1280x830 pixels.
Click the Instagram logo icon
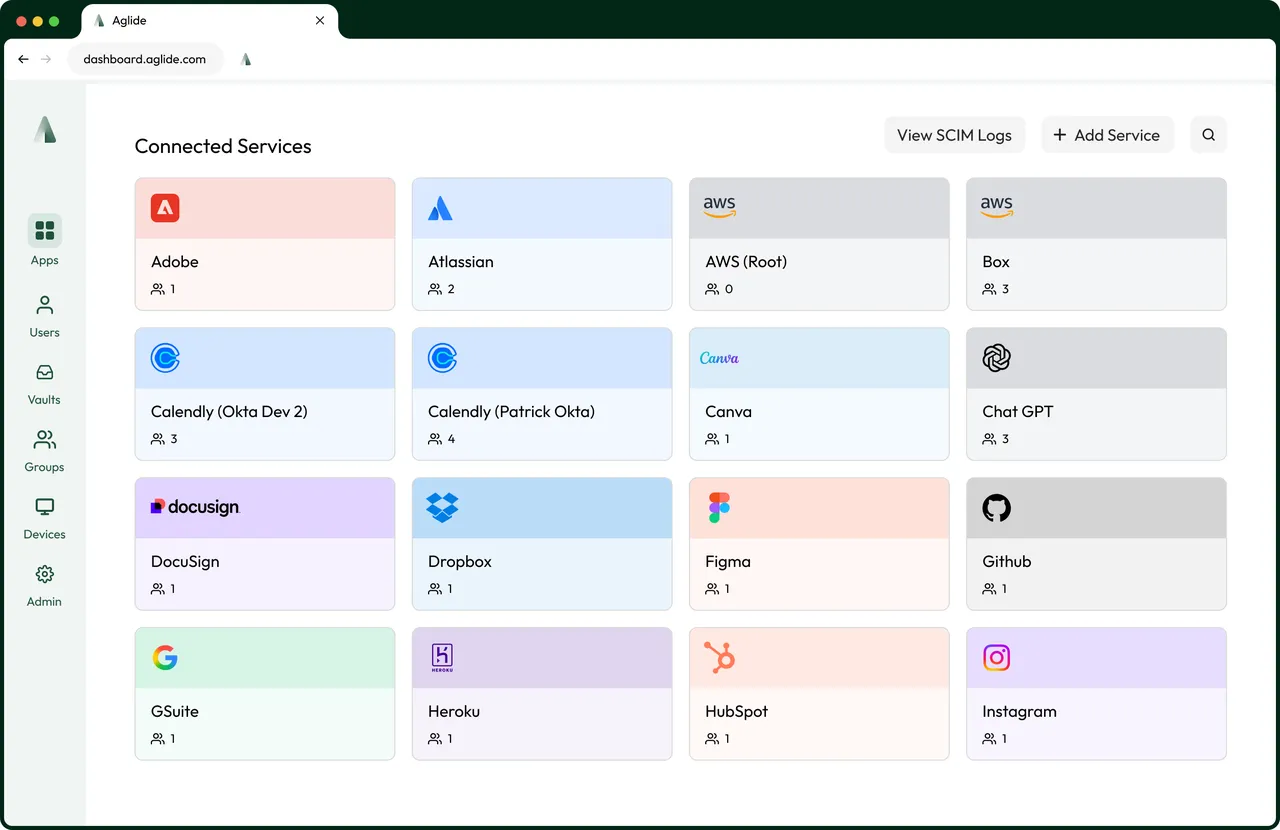coord(996,657)
